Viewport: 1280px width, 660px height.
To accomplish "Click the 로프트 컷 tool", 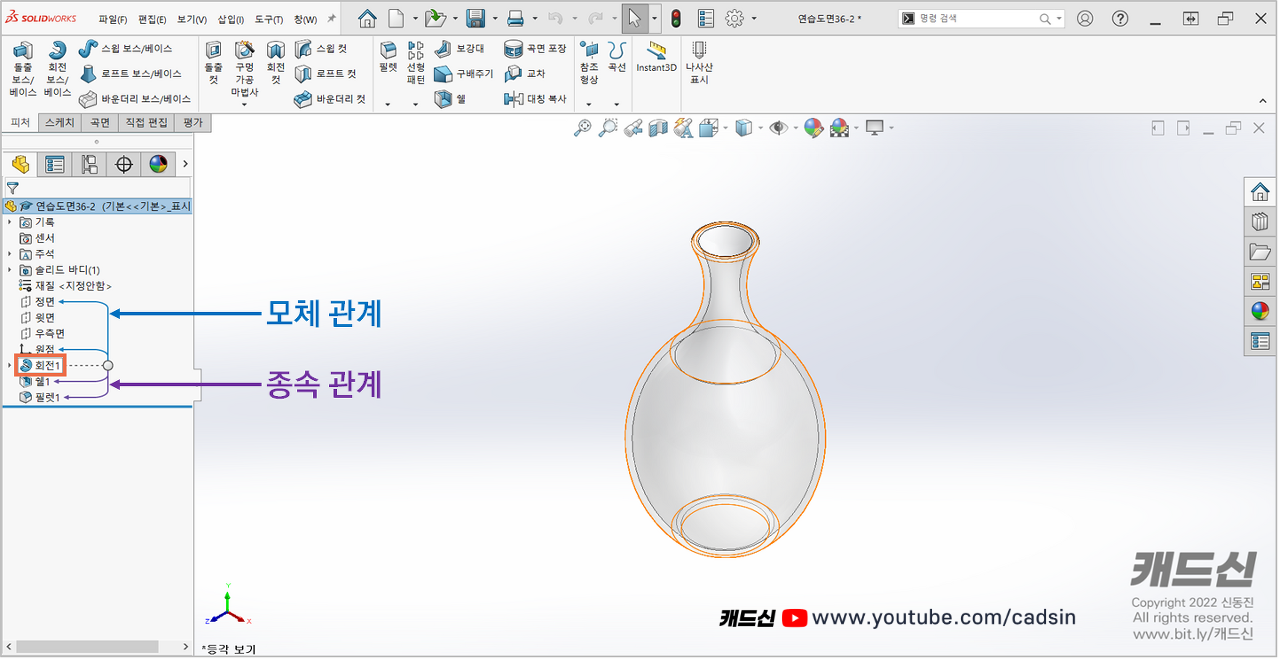I will [325, 74].
